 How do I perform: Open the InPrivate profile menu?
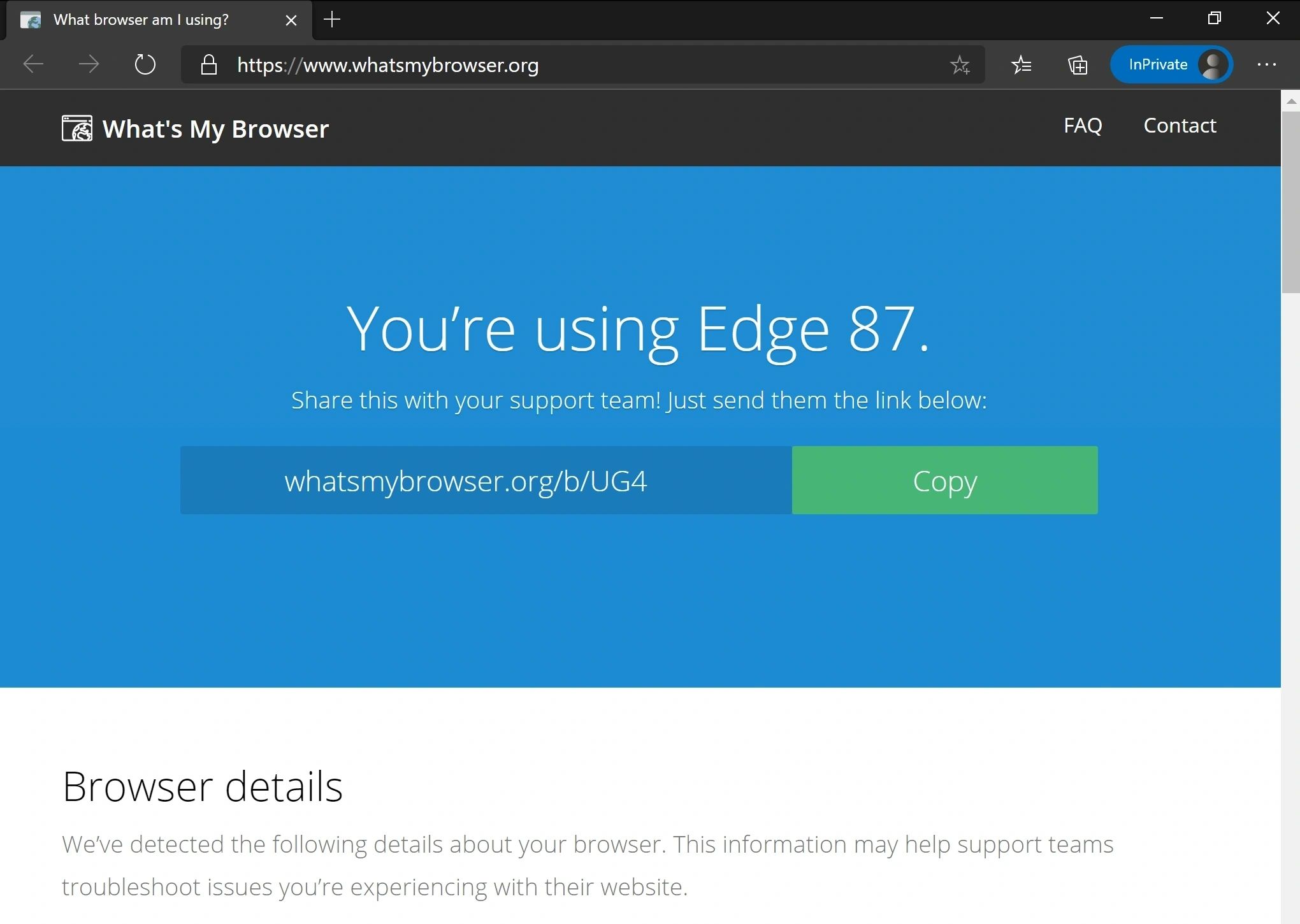tap(1171, 64)
